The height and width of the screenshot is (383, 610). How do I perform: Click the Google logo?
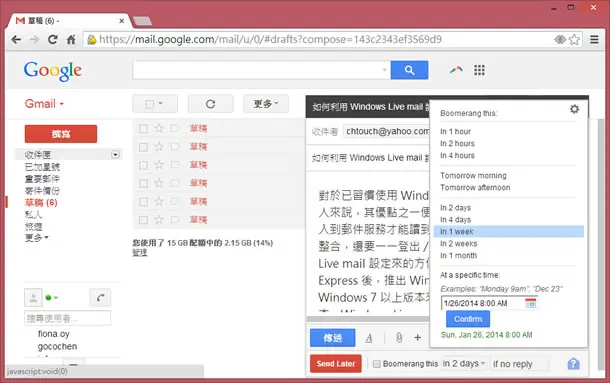53,71
